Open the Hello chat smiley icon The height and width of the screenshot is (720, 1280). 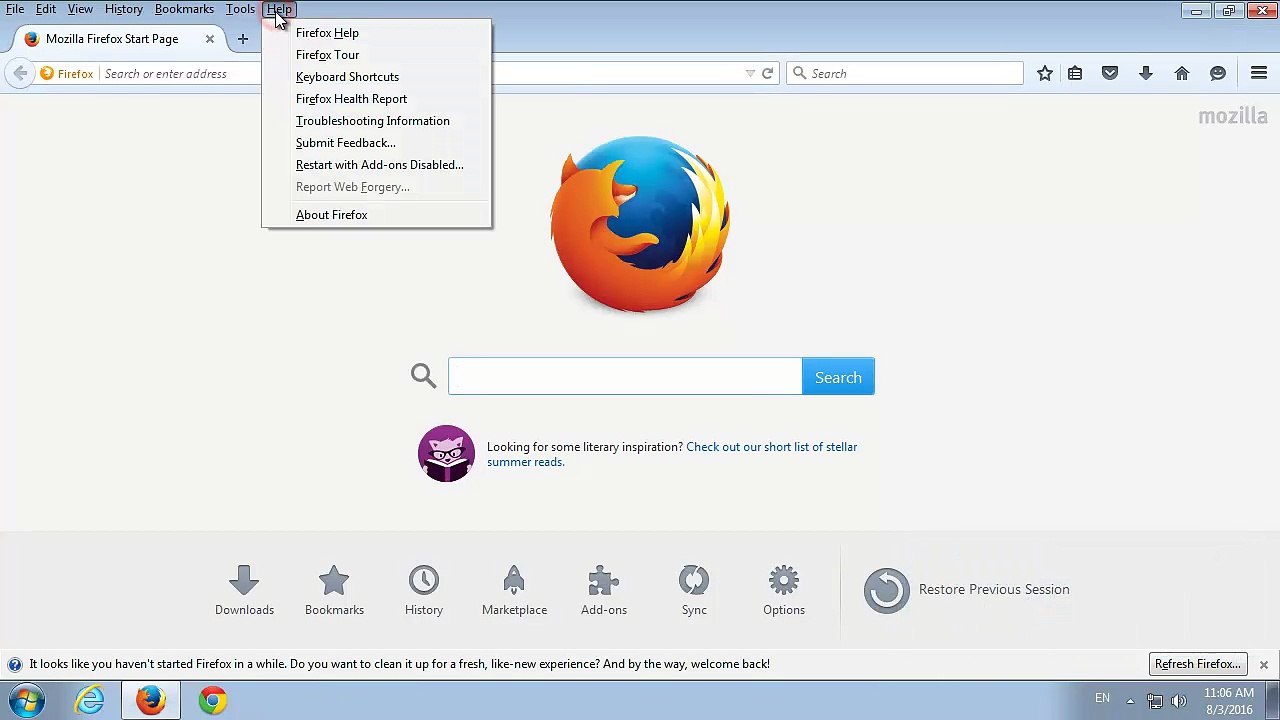1218,73
